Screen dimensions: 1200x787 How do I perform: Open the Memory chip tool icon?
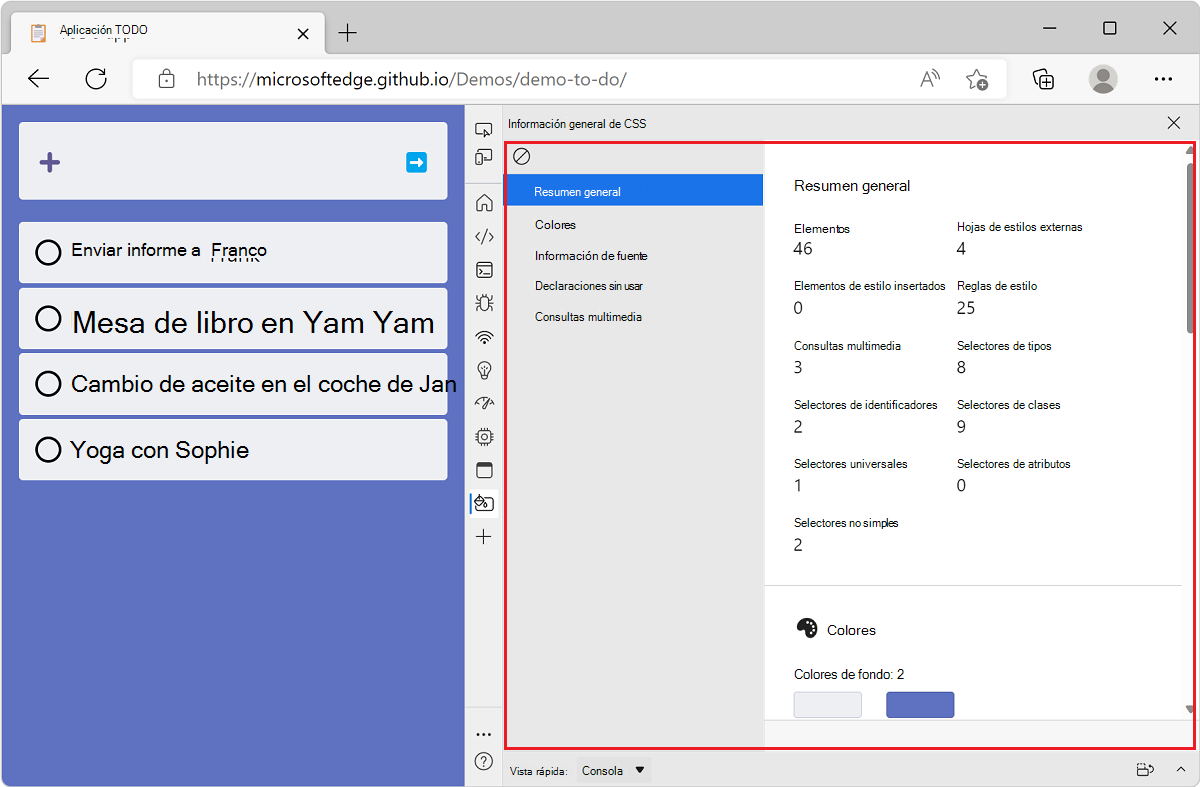pyautogui.click(x=484, y=437)
